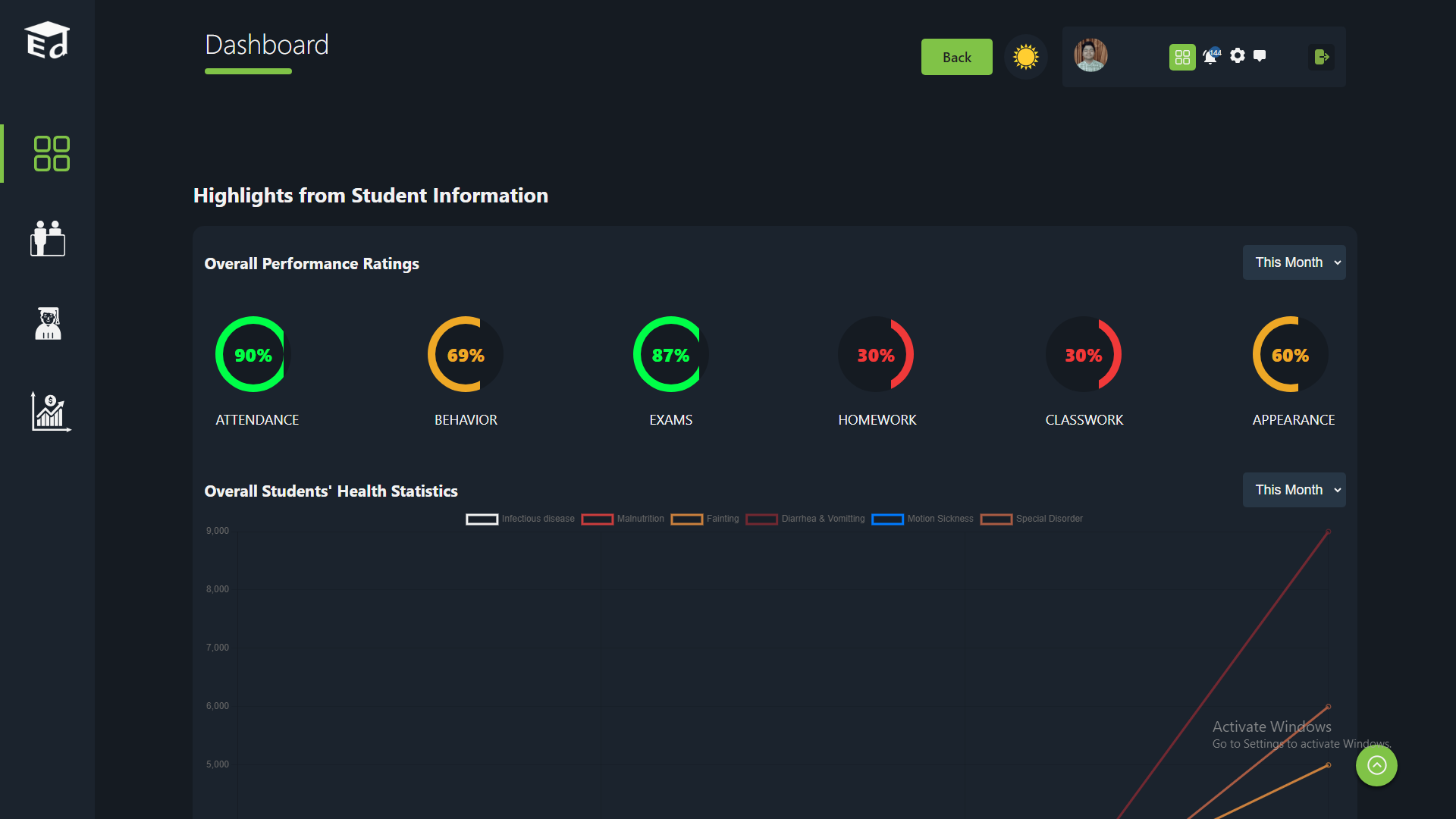Open the dashboard grid icon in sidebar

tap(52, 154)
